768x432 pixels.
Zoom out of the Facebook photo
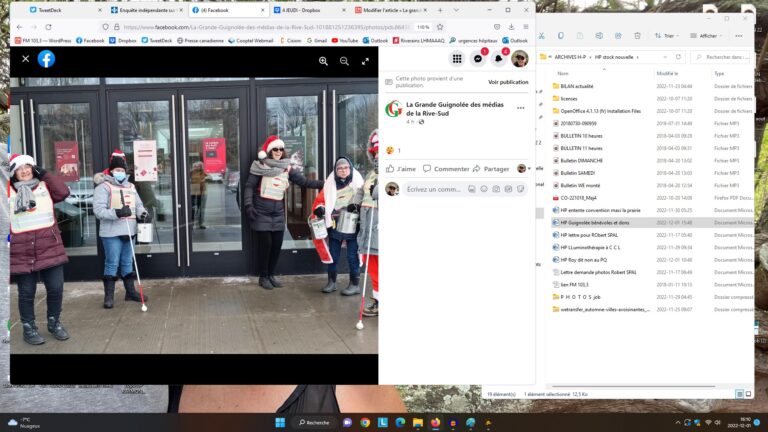tap(343, 61)
